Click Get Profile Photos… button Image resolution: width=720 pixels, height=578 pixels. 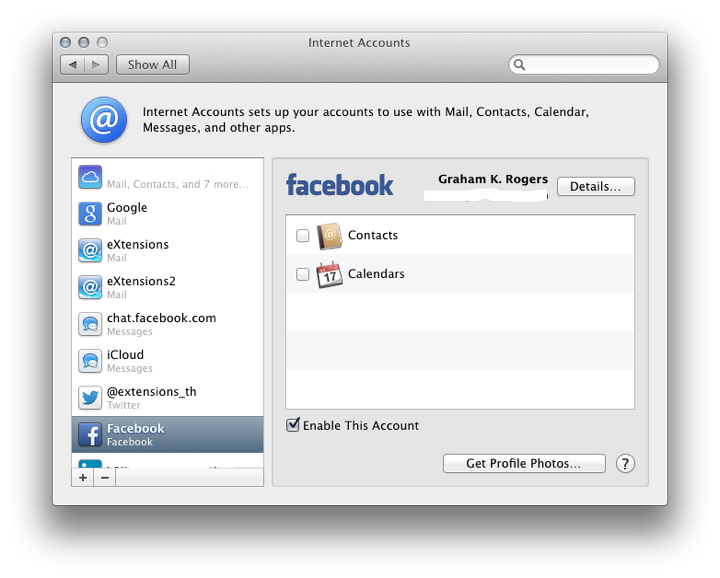[x=524, y=463]
